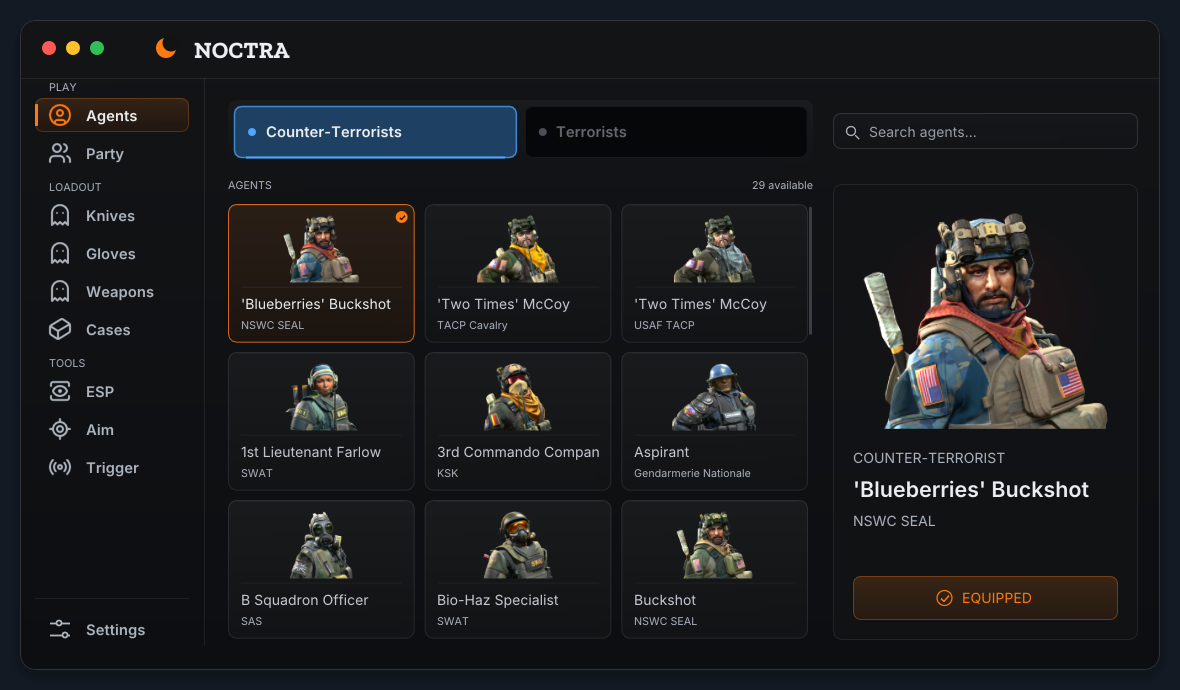Click the agents list scrollbar
The width and height of the screenshot is (1180, 690).
pyautogui.click(x=810, y=271)
